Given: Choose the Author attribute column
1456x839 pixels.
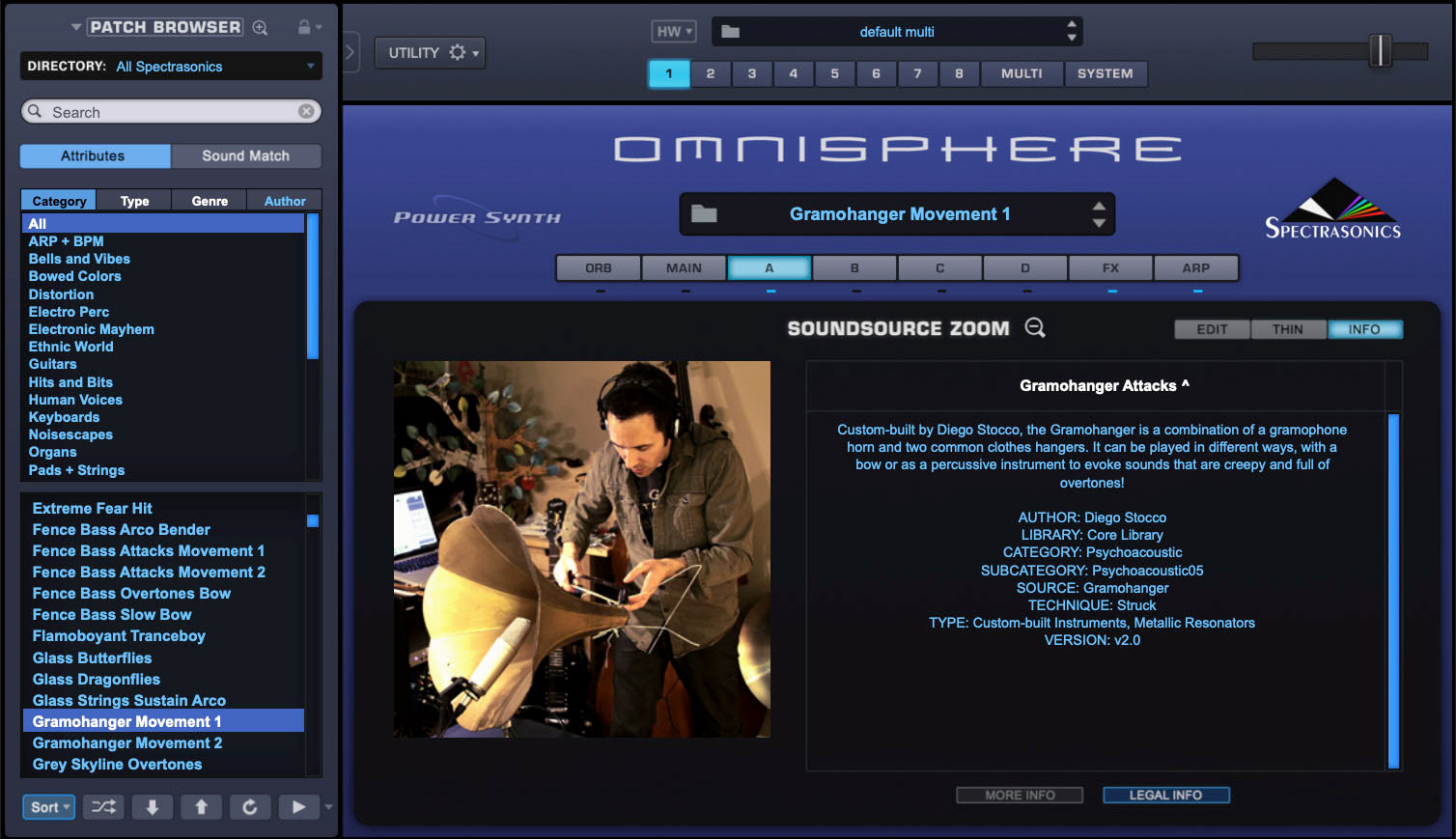Looking at the screenshot, I should (x=285, y=201).
